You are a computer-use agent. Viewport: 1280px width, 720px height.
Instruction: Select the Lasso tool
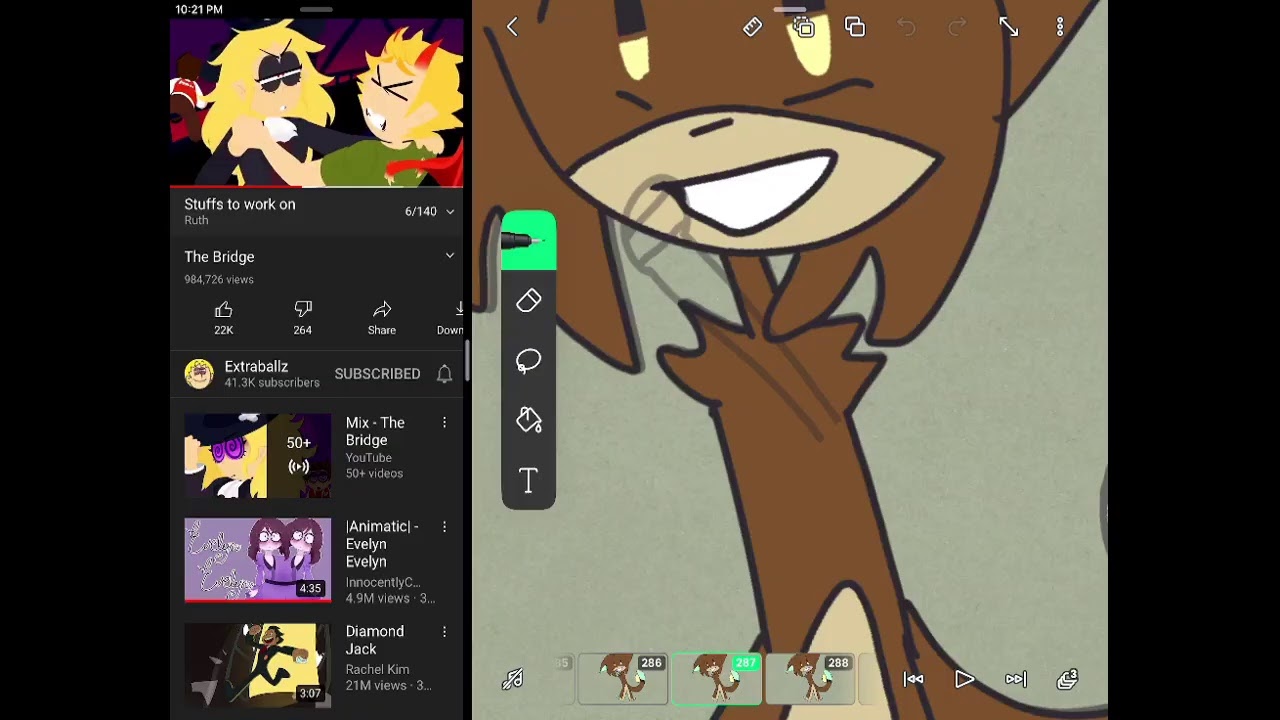click(x=528, y=361)
